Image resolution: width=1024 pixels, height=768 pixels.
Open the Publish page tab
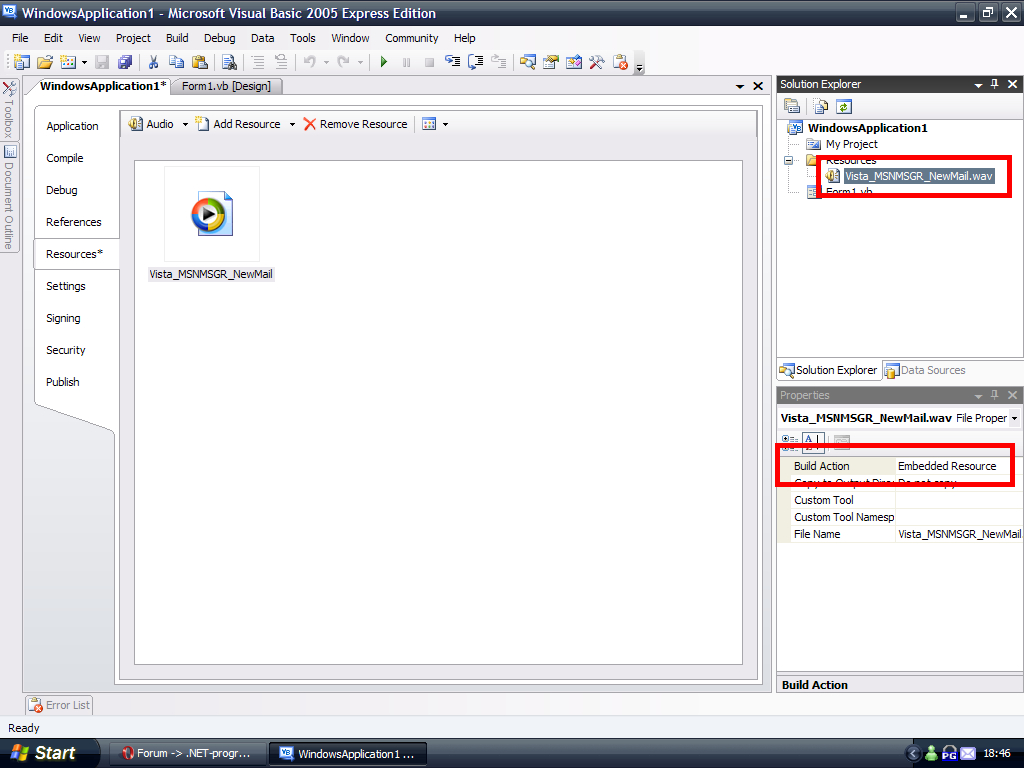63,382
